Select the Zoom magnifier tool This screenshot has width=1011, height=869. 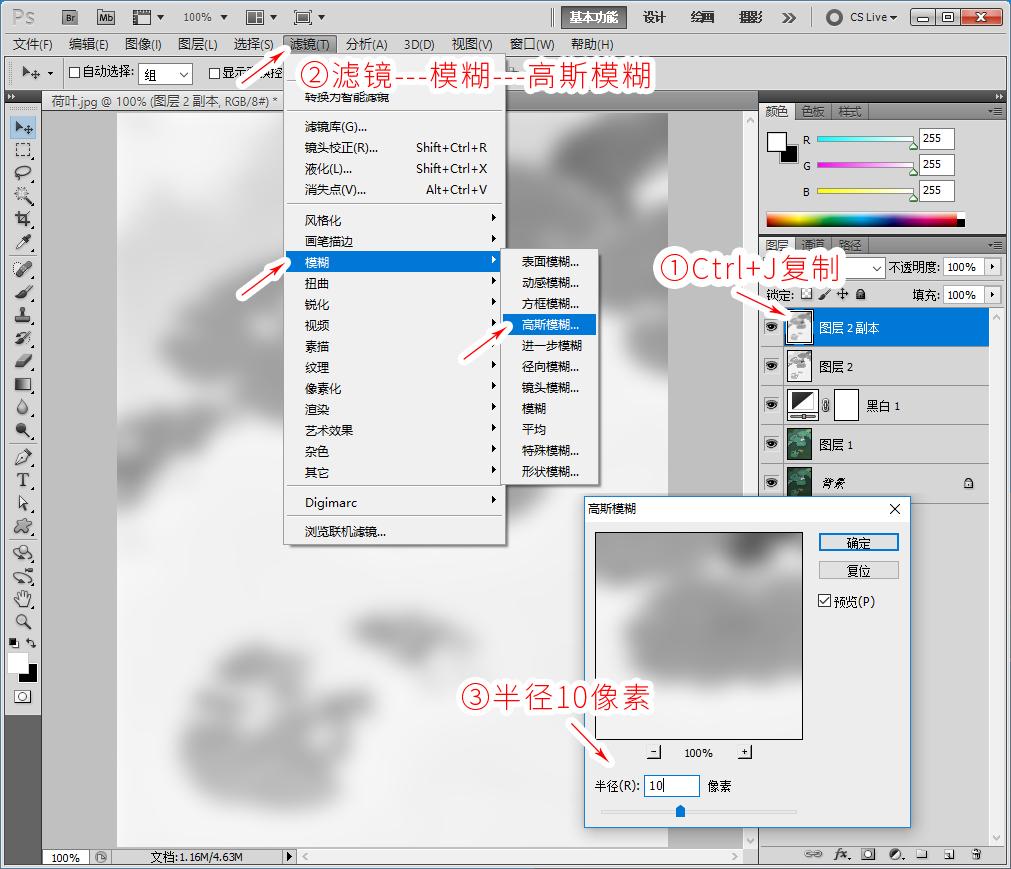[x=23, y=621]
